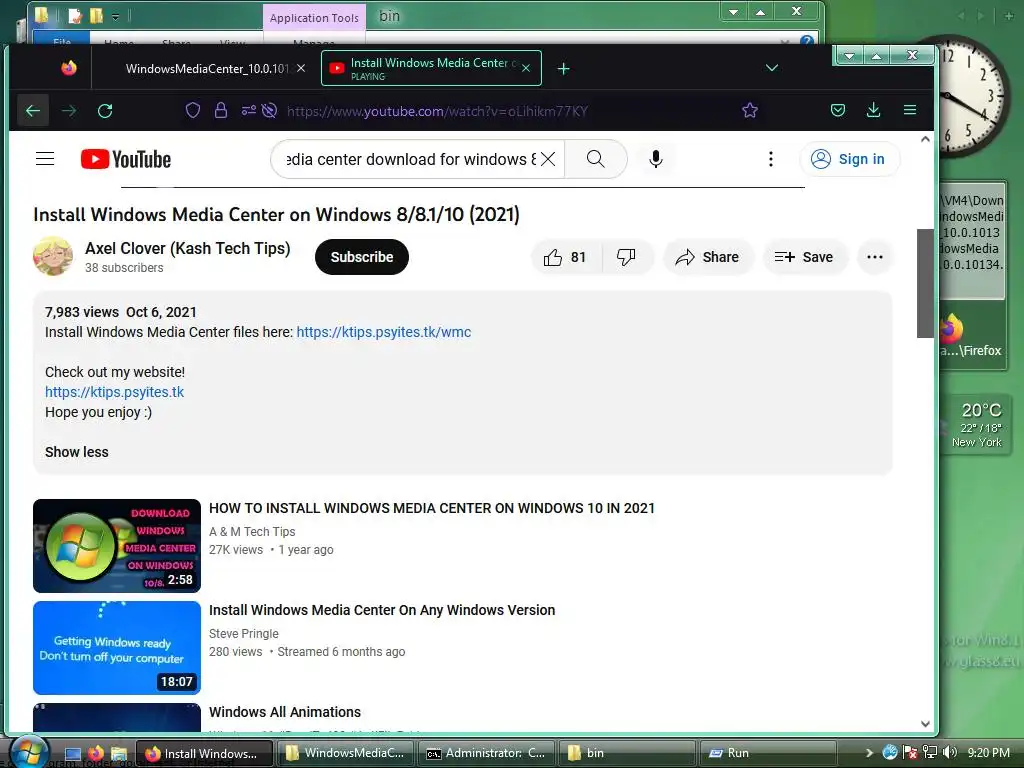Image resolution: width=1024 pixels, height=768 pixels.
Task: Select the playing Install Windows Media Center tab
Action: click(x=431, y=68)
